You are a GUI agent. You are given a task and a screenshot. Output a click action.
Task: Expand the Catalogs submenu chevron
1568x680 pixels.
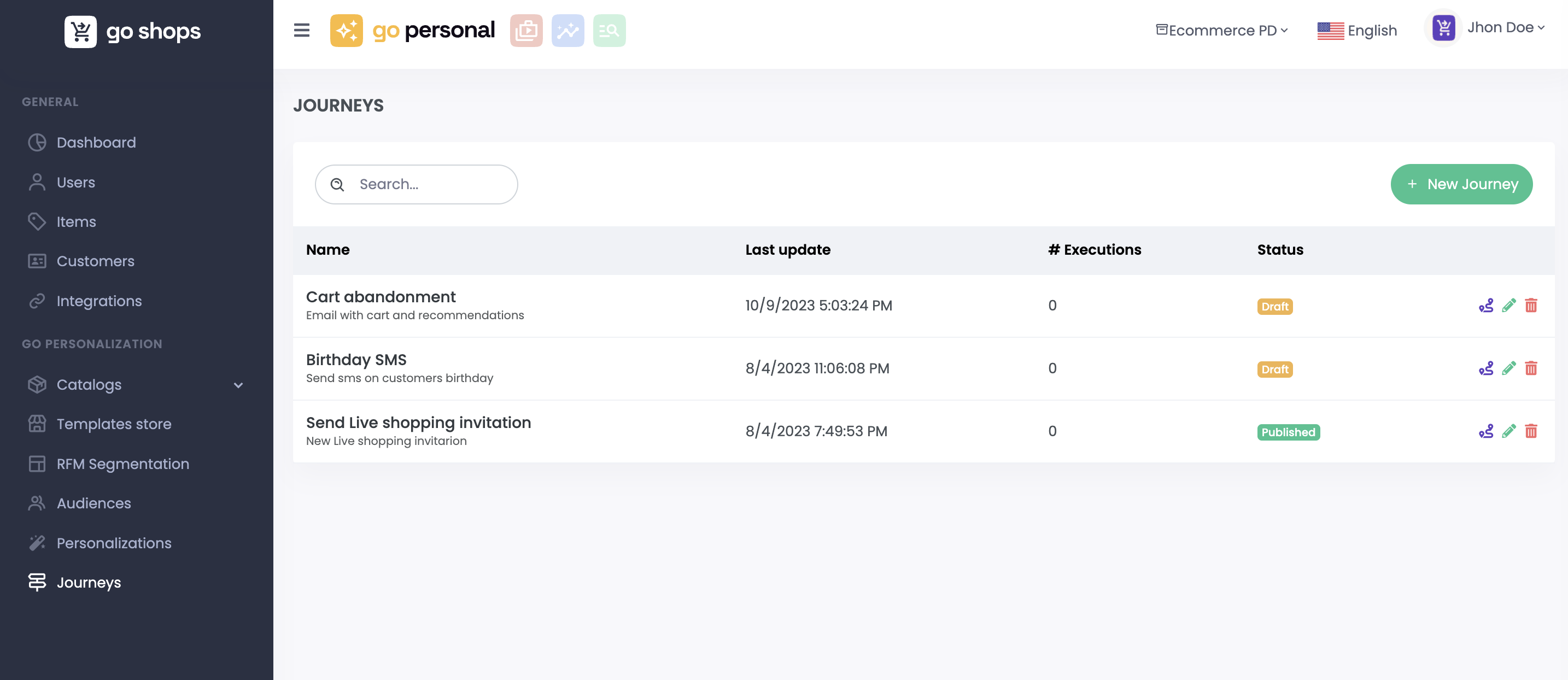(238, 385)
